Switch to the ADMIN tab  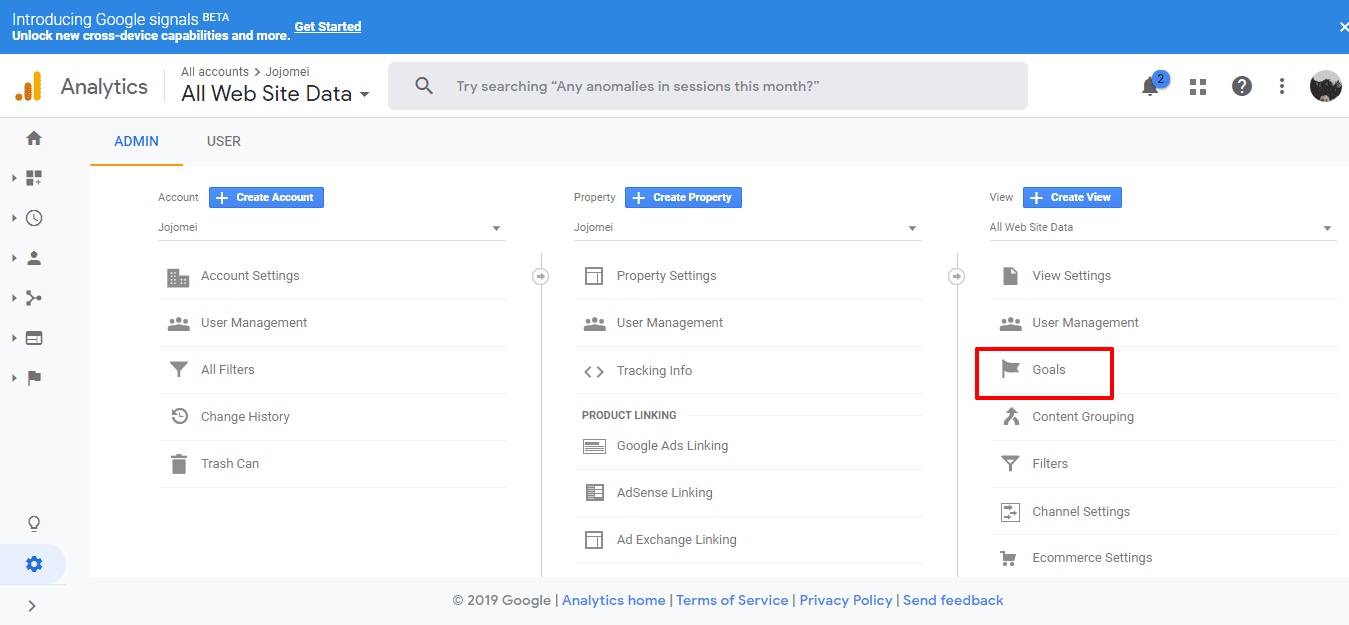pyautogui.click(x=136, y=141)
